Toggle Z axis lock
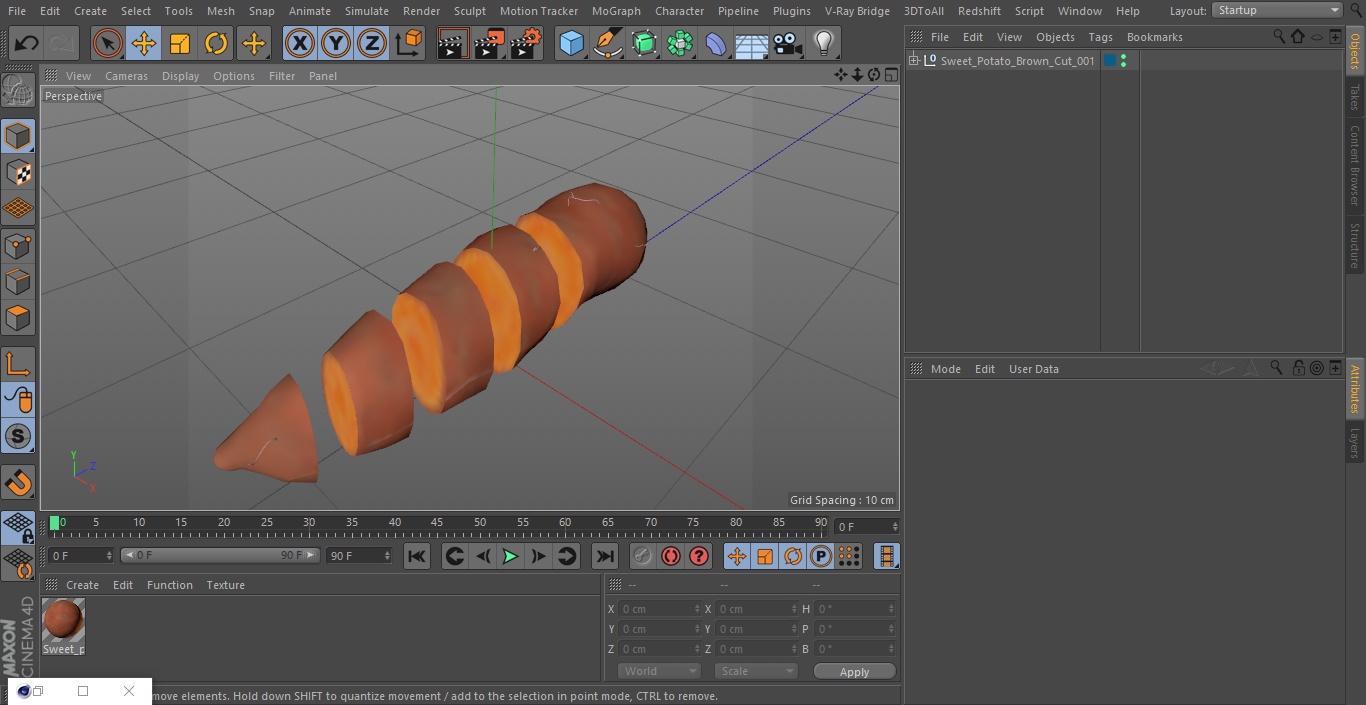Image resolution: width=1366 pixels, height=705 pixels. pos(372,44)
